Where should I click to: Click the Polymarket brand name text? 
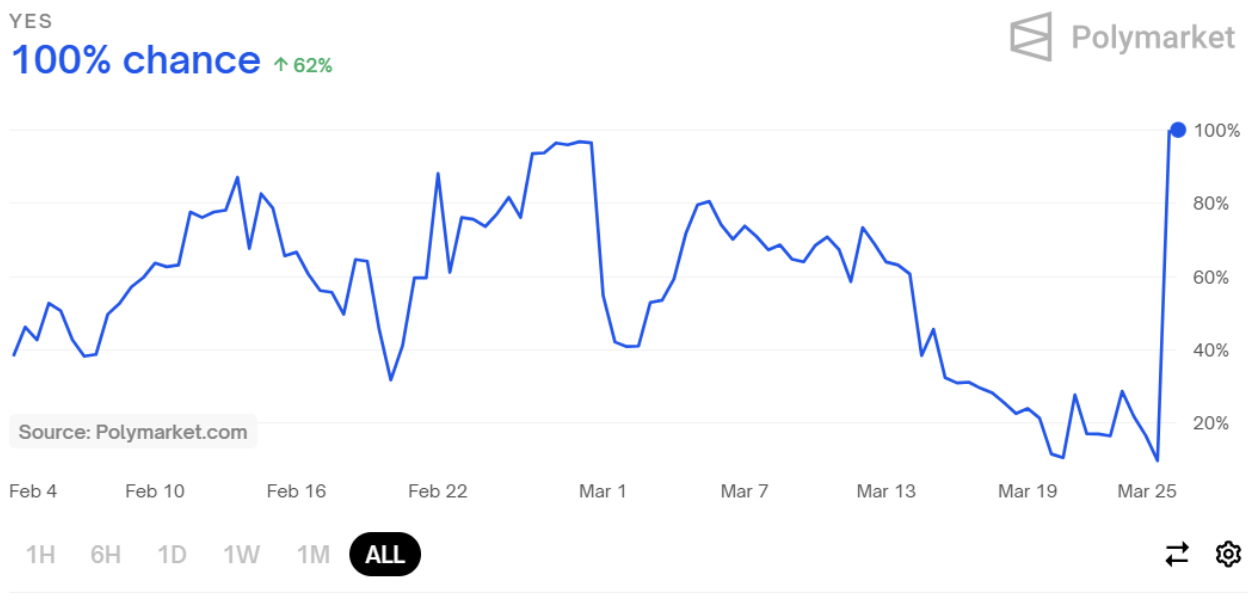[x=1153, y=38]
